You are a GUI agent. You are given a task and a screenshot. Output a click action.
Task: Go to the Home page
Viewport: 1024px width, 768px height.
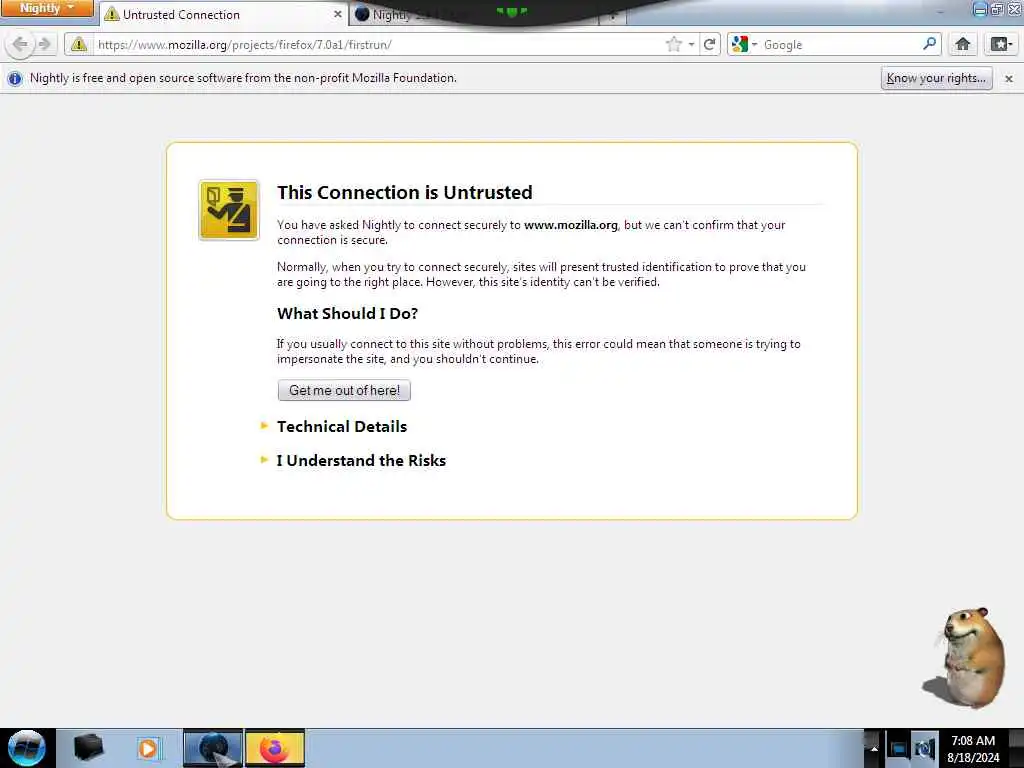point(963,44)
